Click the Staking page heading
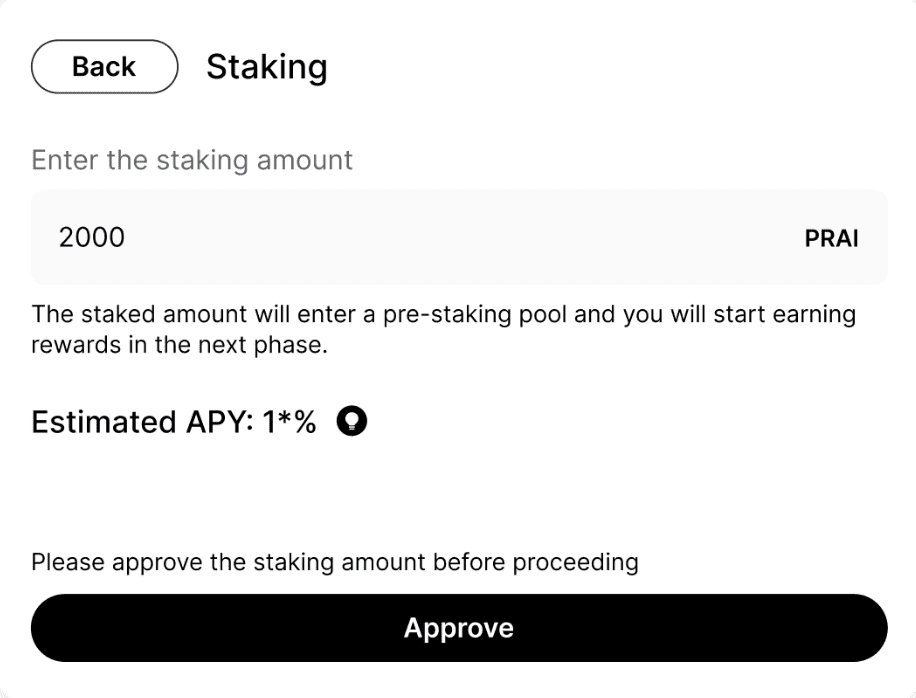Image resolution: width=916 pixels, height=698 pixels. coord(267,67)
